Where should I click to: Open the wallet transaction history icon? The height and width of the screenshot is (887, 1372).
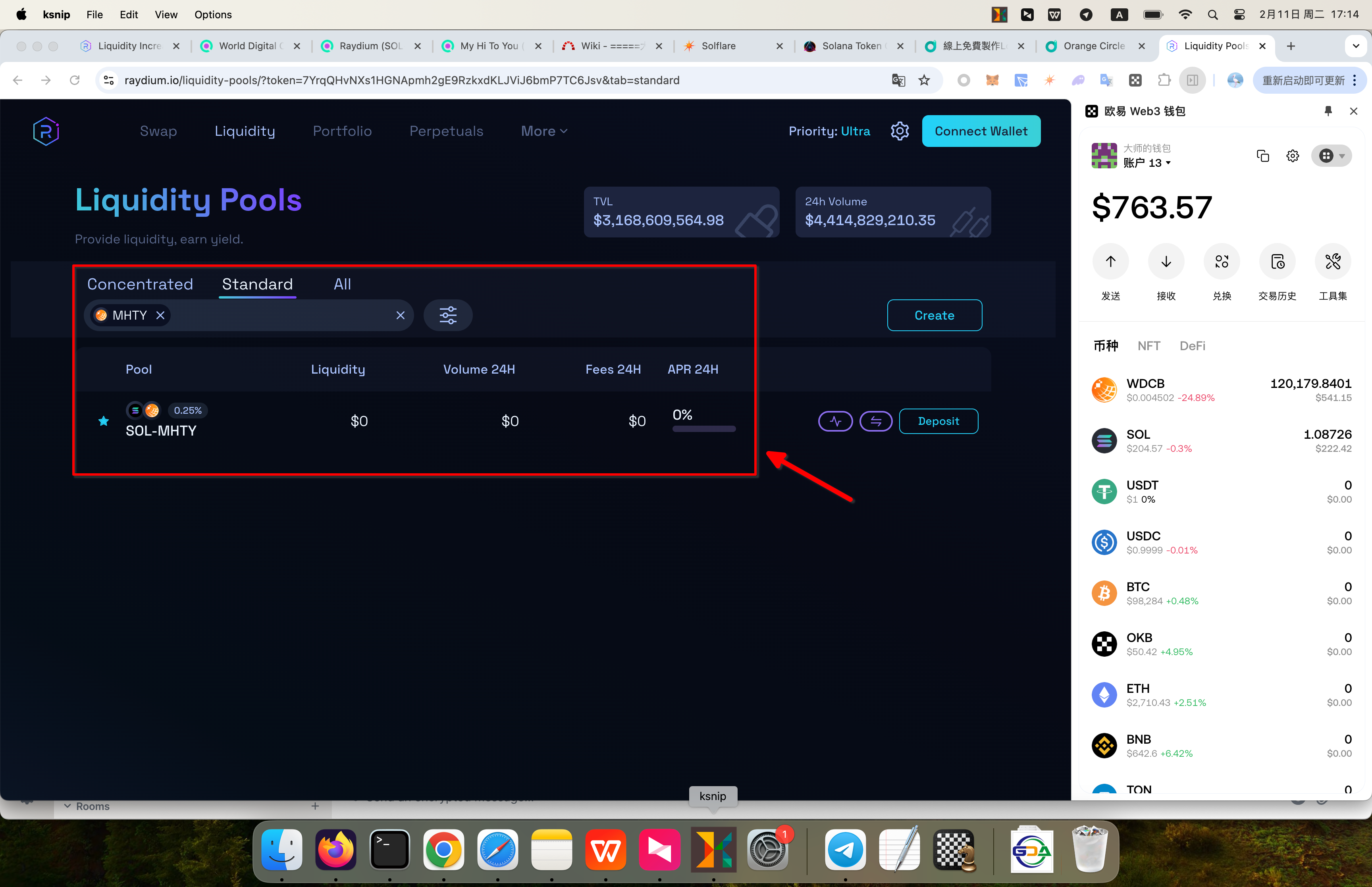[x=1277, y=262]
